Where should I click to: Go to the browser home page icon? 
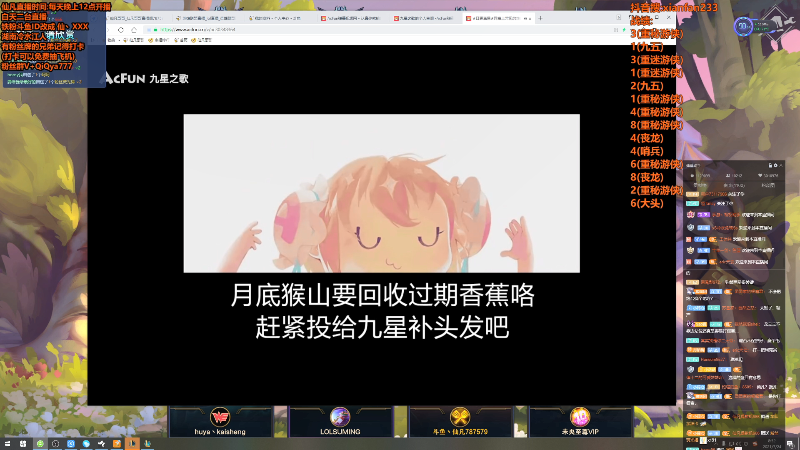coord(134,30)
